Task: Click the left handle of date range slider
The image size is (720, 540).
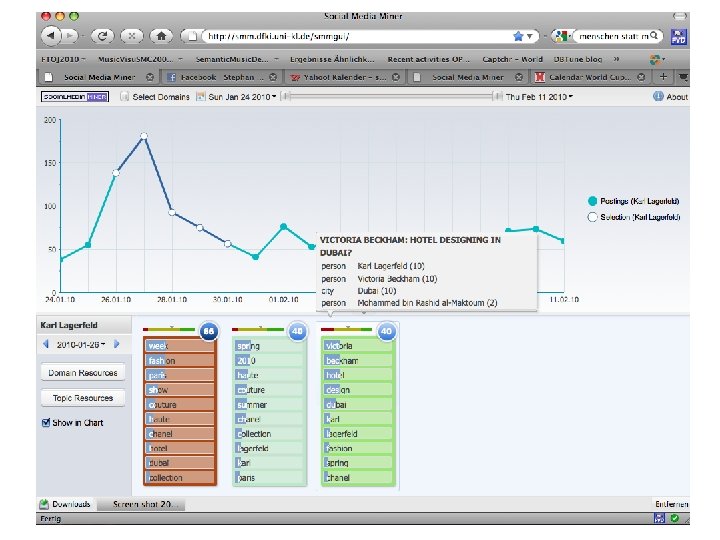Action: coord(286,96)
